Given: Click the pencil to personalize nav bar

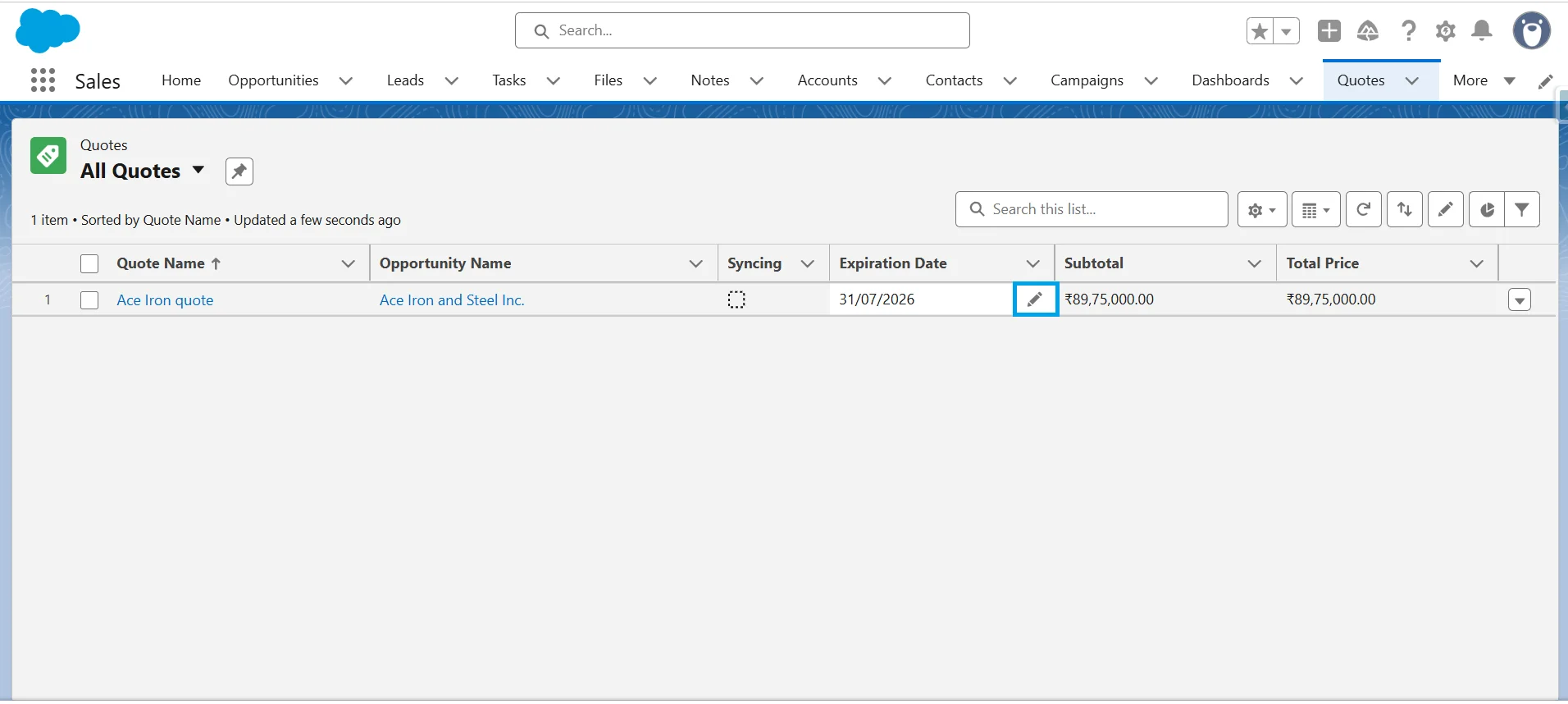Looking at the screenshot, I should tap(1546, 81).
